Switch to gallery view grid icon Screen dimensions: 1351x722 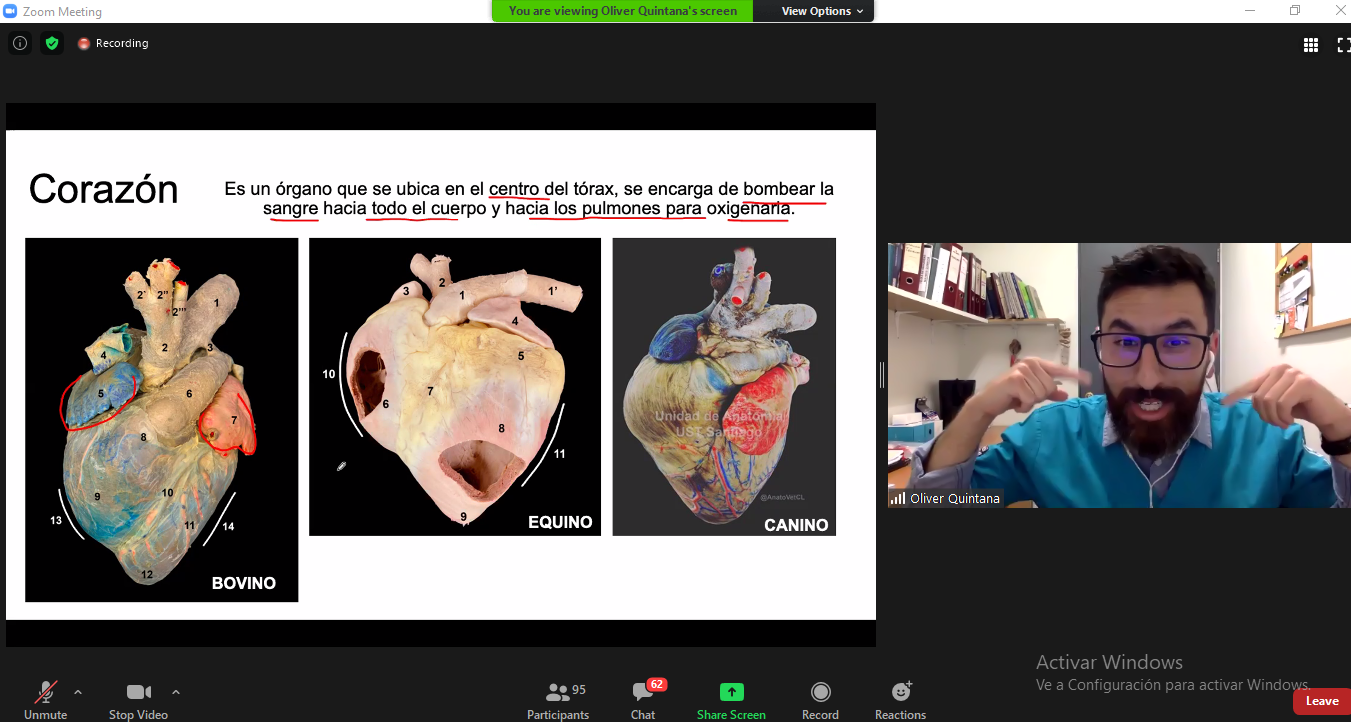pyautogui.click(x=1310, y=44)
